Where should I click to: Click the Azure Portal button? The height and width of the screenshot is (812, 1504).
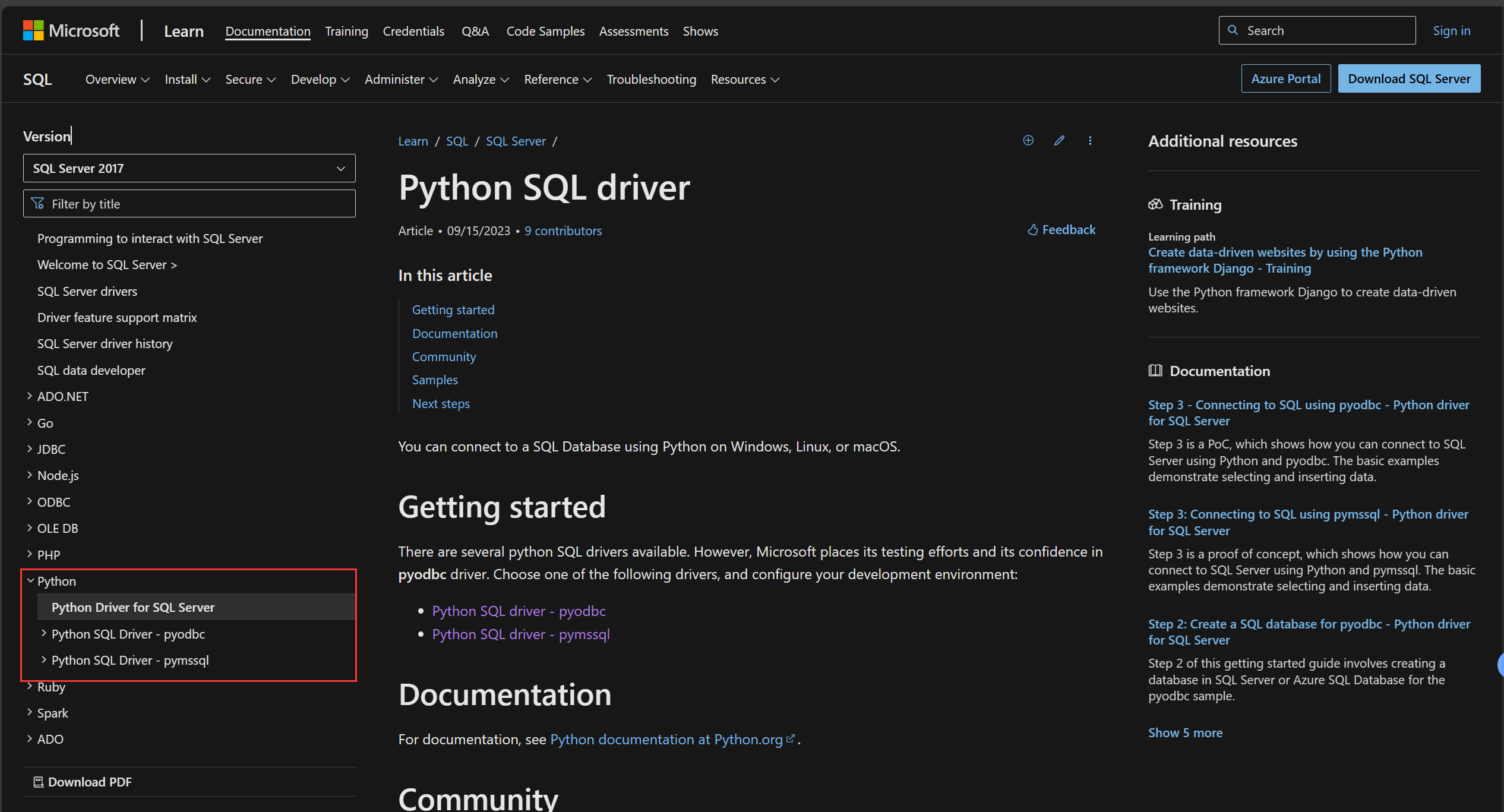pos(1285,78)
